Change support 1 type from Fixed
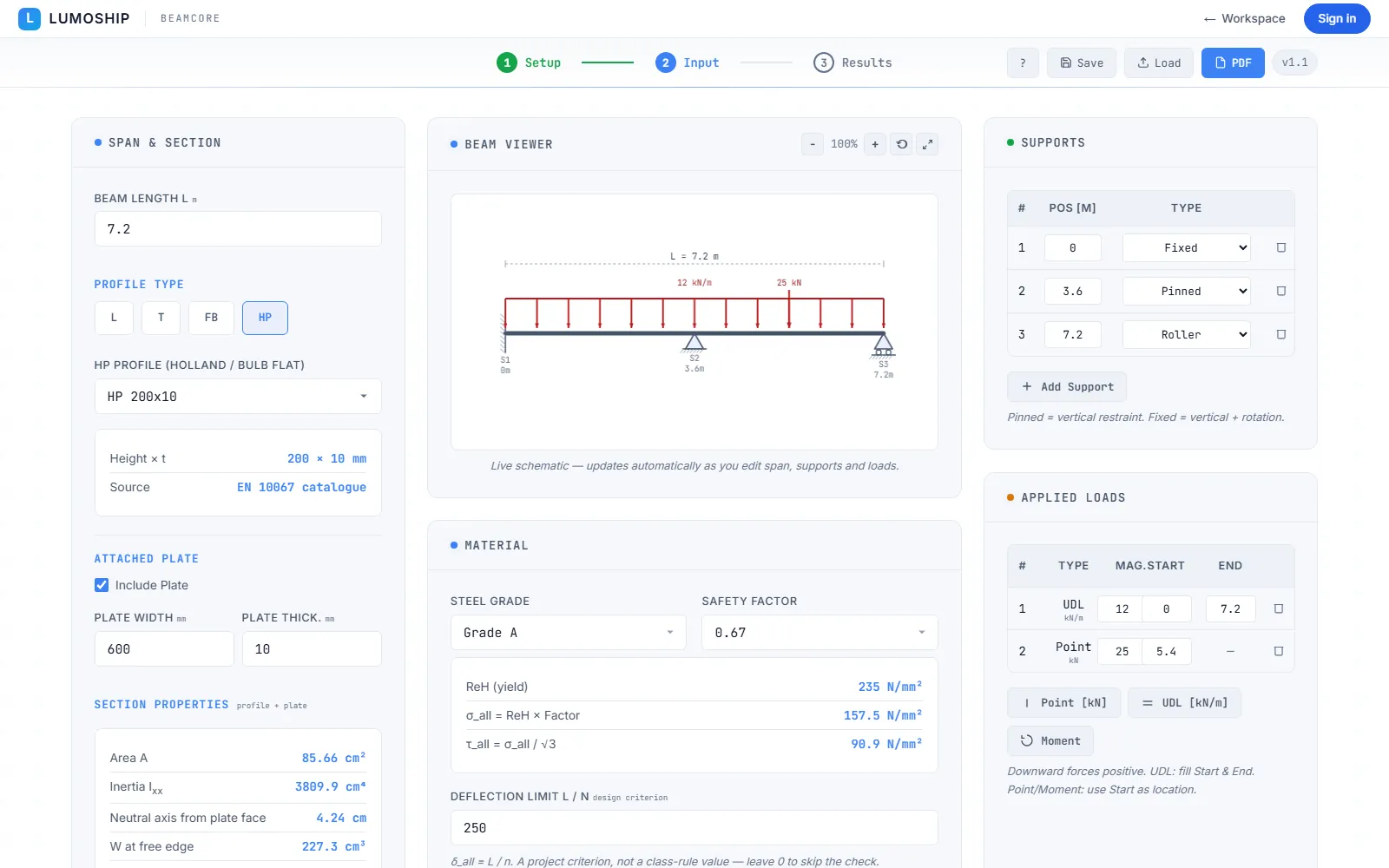This screenshot has width=1389, height=868. tap(1187, 248)
